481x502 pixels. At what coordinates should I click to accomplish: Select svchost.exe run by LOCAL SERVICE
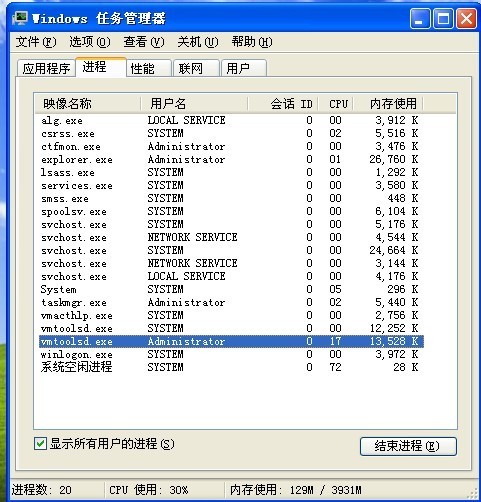[x=231, y=276]
